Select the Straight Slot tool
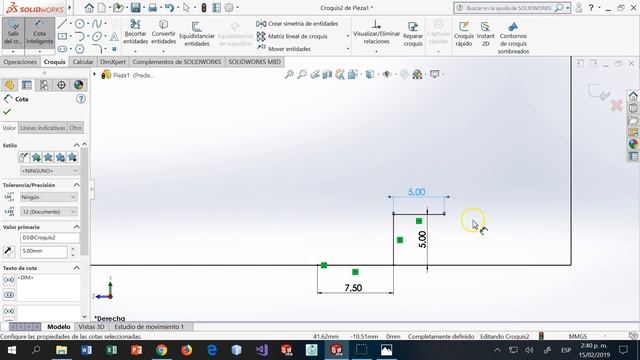The image size is (640, 360). [x=62, y=49]
